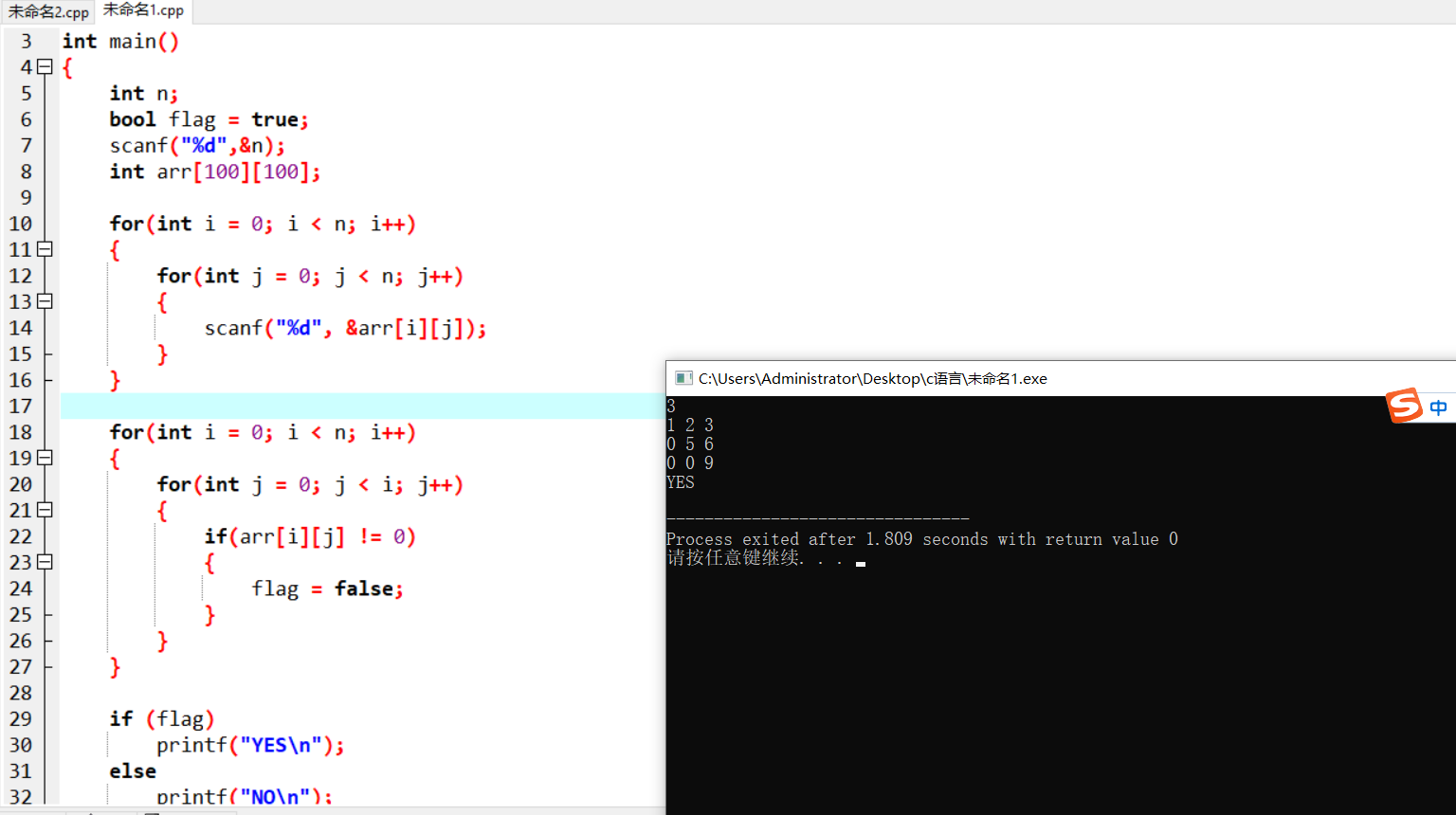Viewport: 1456px width, 815px height.
Task: Select the 未命名1.cpp tab
Action: (144, 11)
